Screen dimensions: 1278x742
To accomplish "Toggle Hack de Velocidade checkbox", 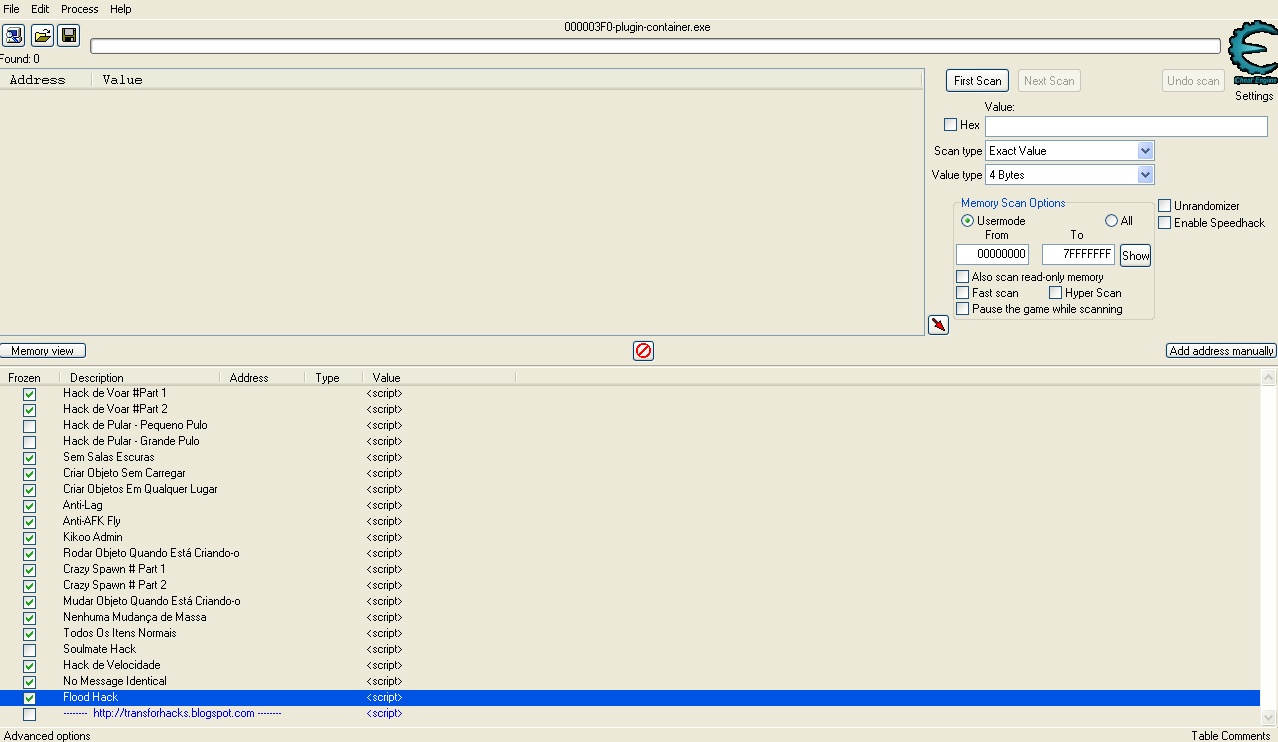I will point(29,666).
